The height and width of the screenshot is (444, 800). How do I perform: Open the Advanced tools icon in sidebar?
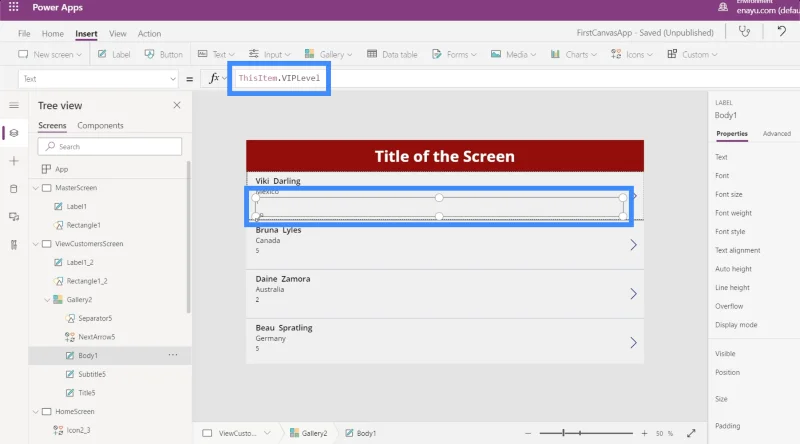tap(14, 245)
